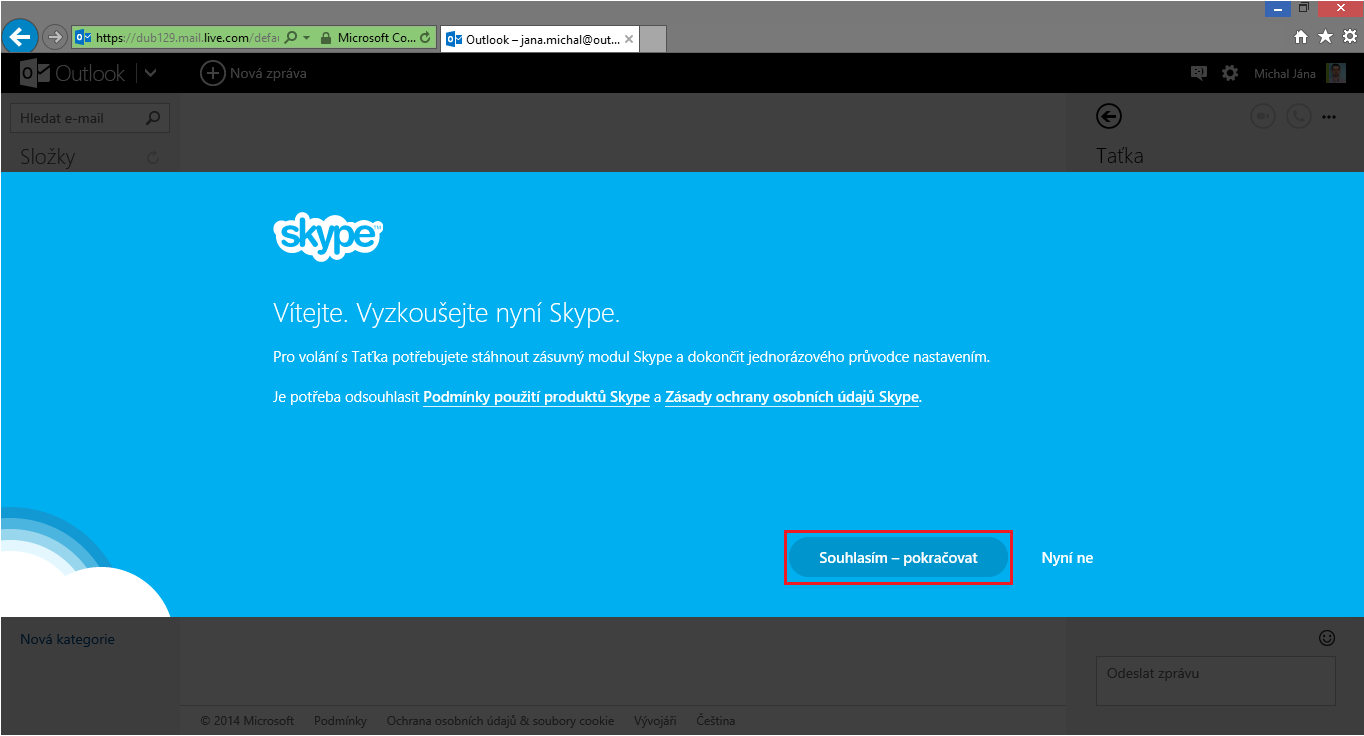Open Outlook settings via the gear icon

[1229, 72]
